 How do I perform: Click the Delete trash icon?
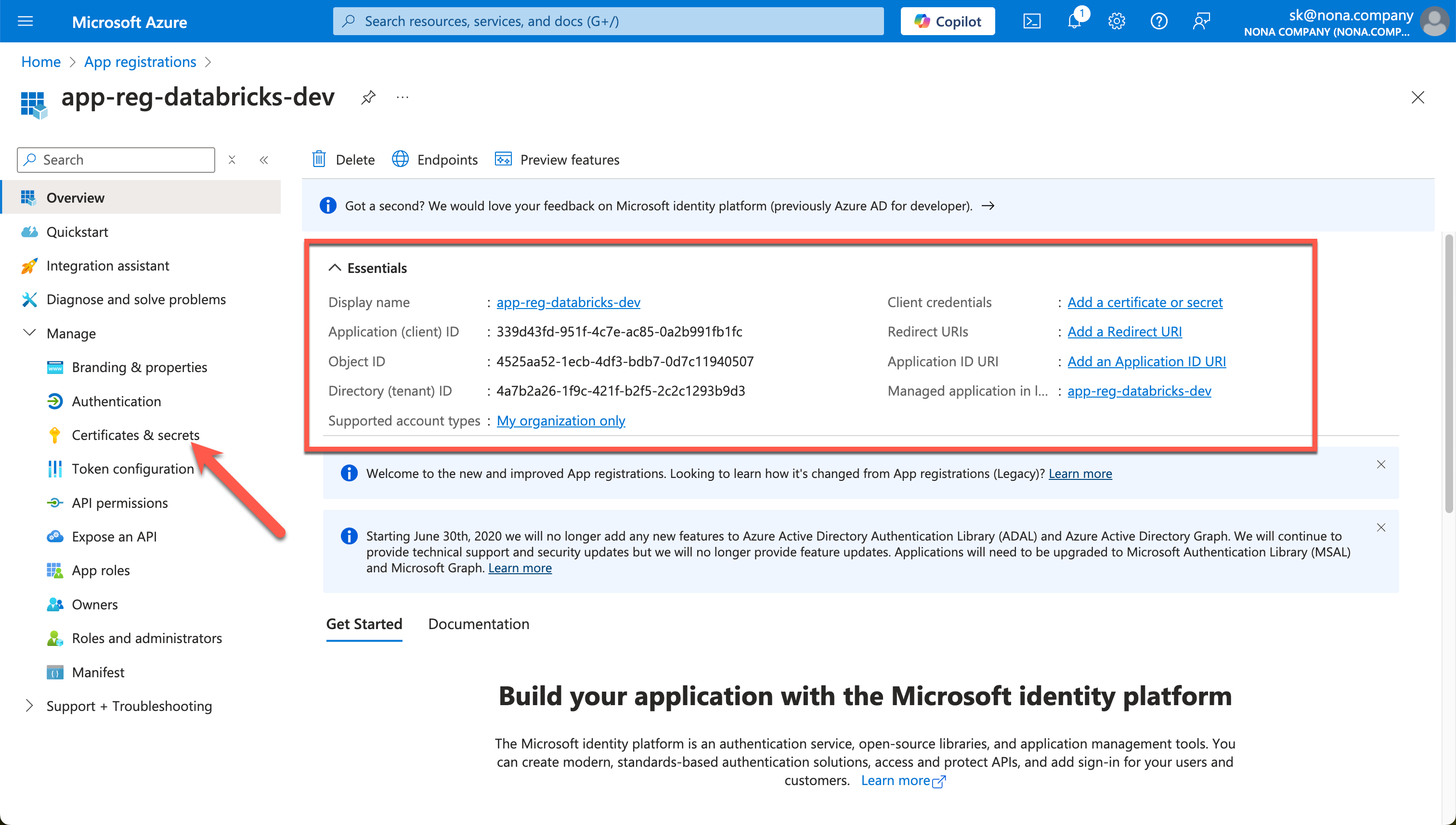tap(319, 159)
